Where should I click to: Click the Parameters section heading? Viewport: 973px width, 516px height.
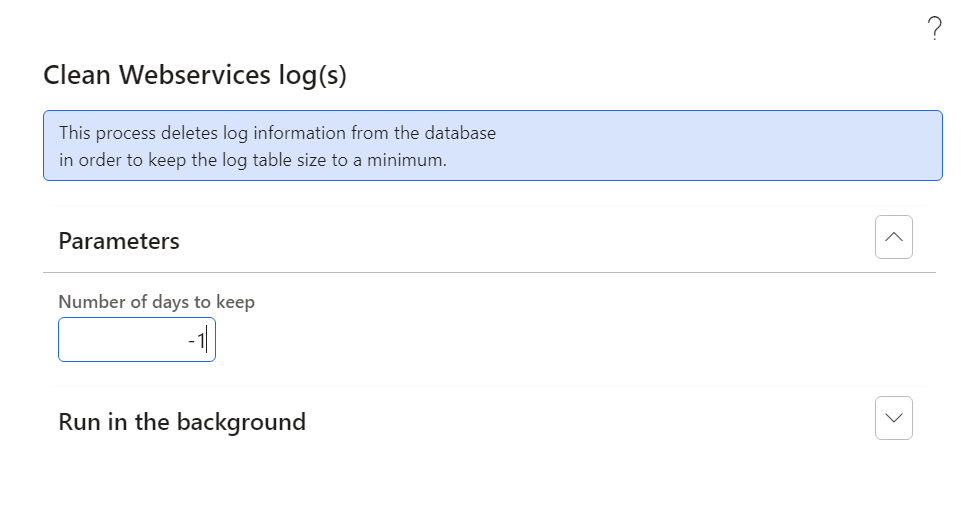click(119, 241)
